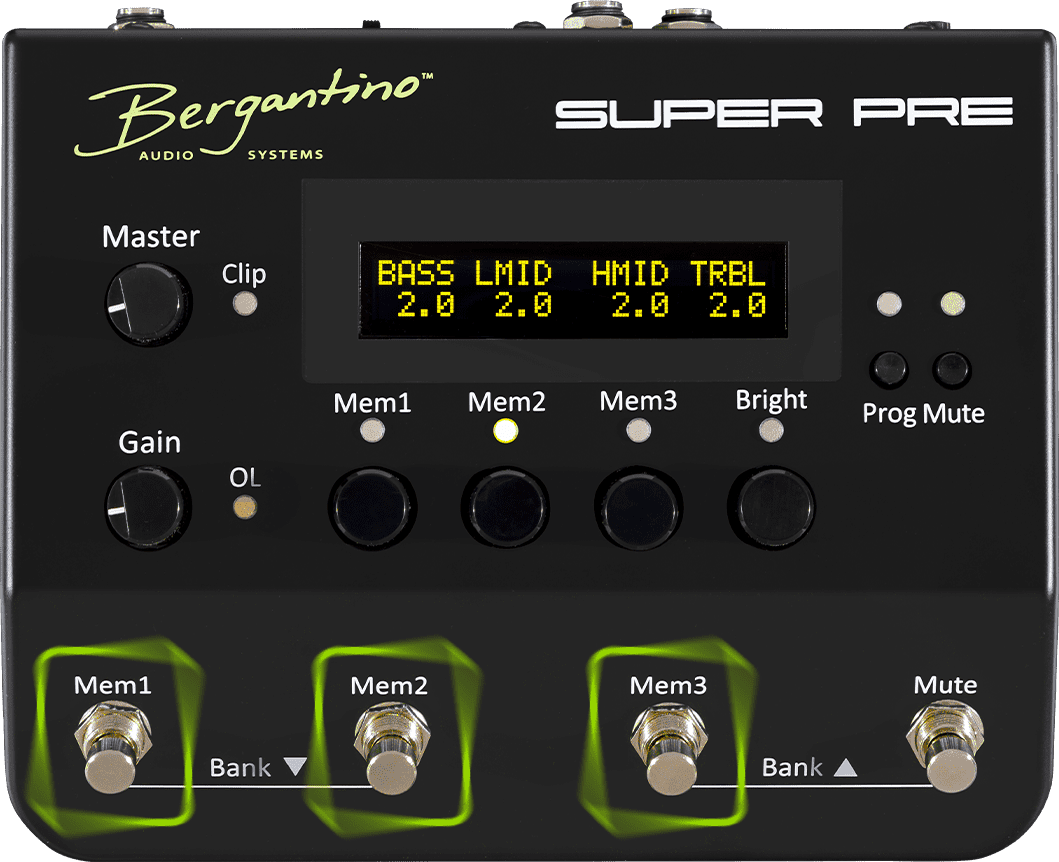Click the Bergantino Audio Systems logo
The width and height of the screenshot is (1059, 862).
coord(253,115)
